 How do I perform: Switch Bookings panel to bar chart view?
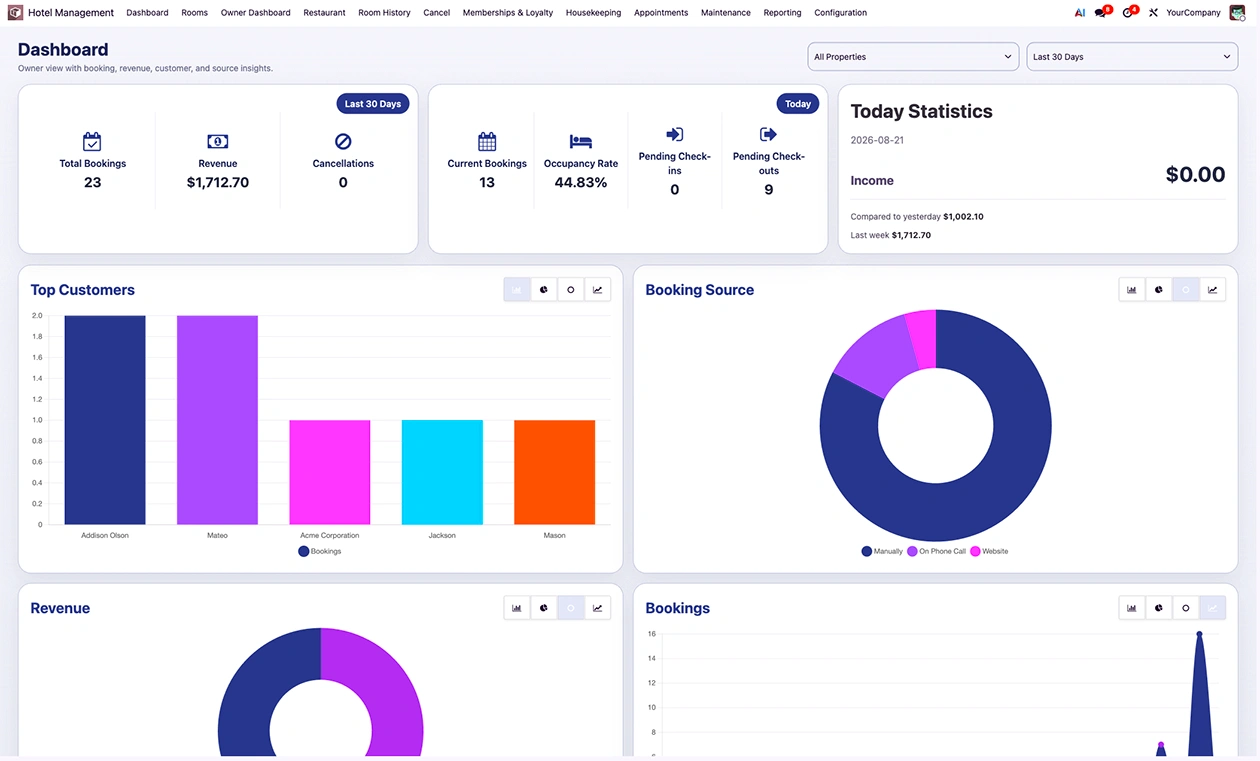tap(1132, 608)
